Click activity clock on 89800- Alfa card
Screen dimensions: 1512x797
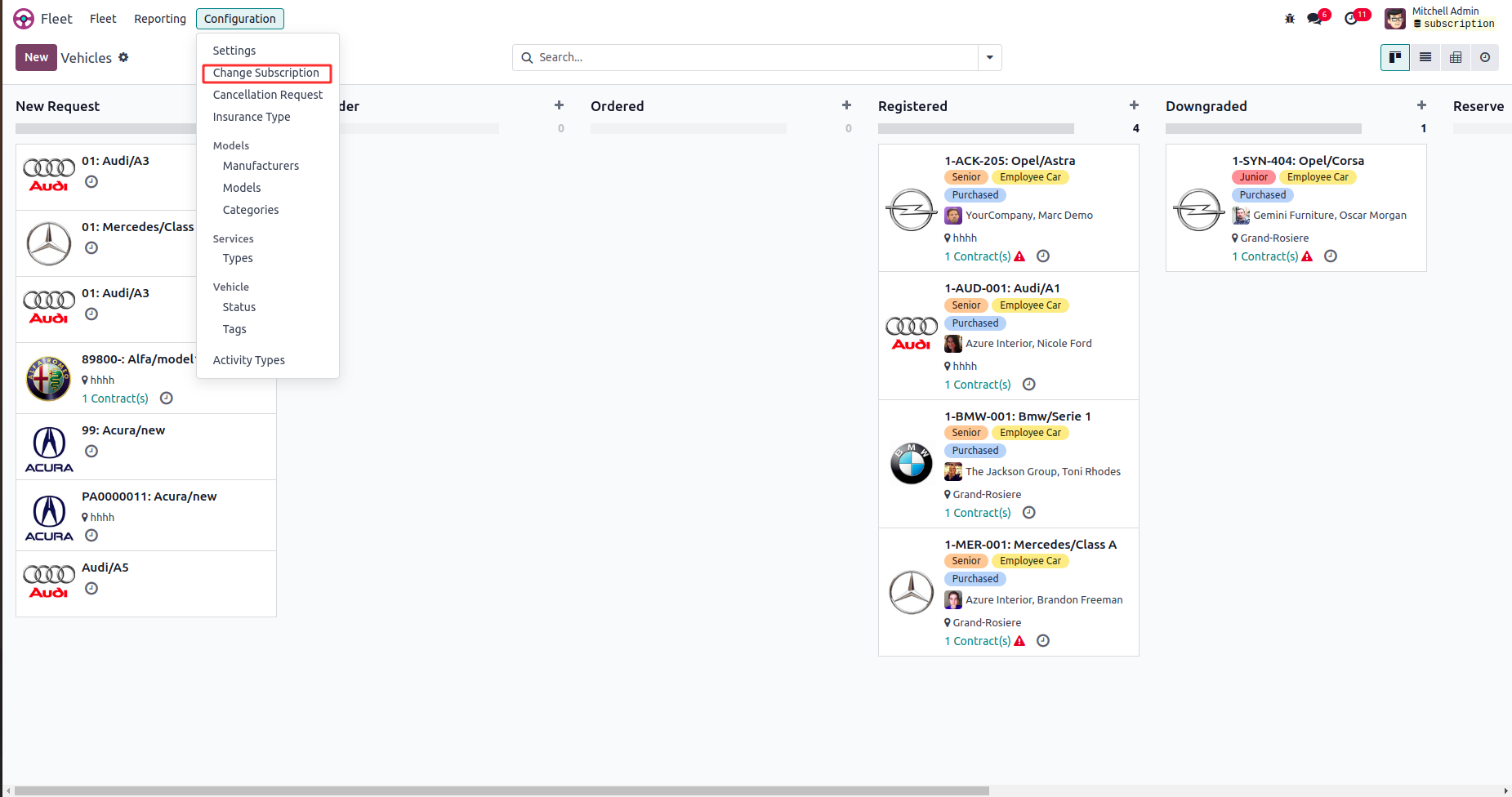click(167, 398)
